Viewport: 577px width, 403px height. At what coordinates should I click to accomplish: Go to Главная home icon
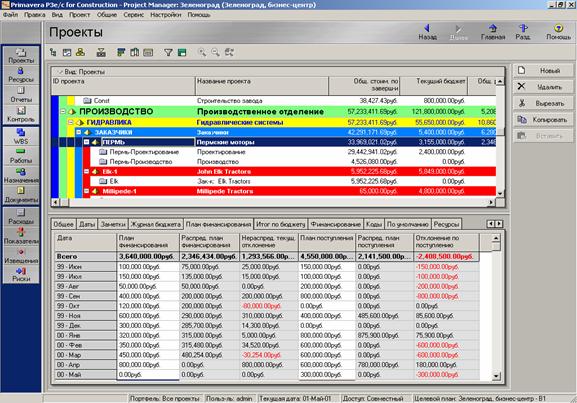493,32
